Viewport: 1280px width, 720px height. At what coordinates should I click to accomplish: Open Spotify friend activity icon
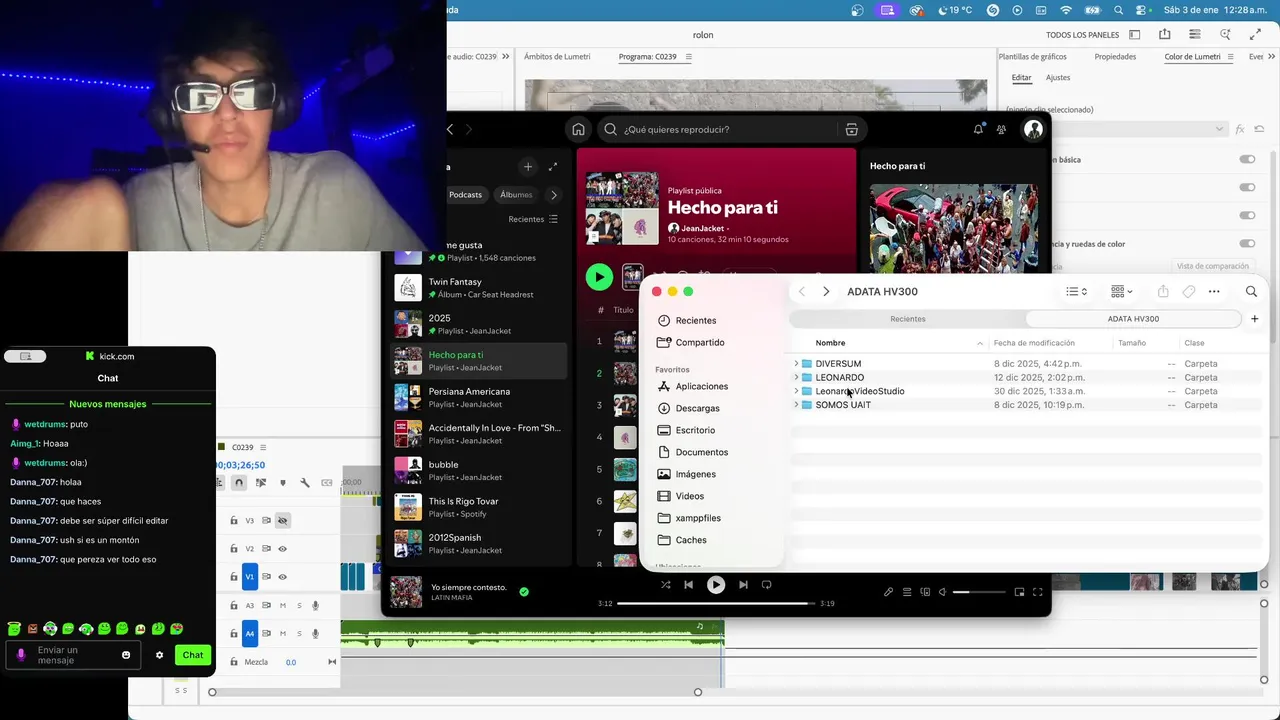click(1002, 129)
